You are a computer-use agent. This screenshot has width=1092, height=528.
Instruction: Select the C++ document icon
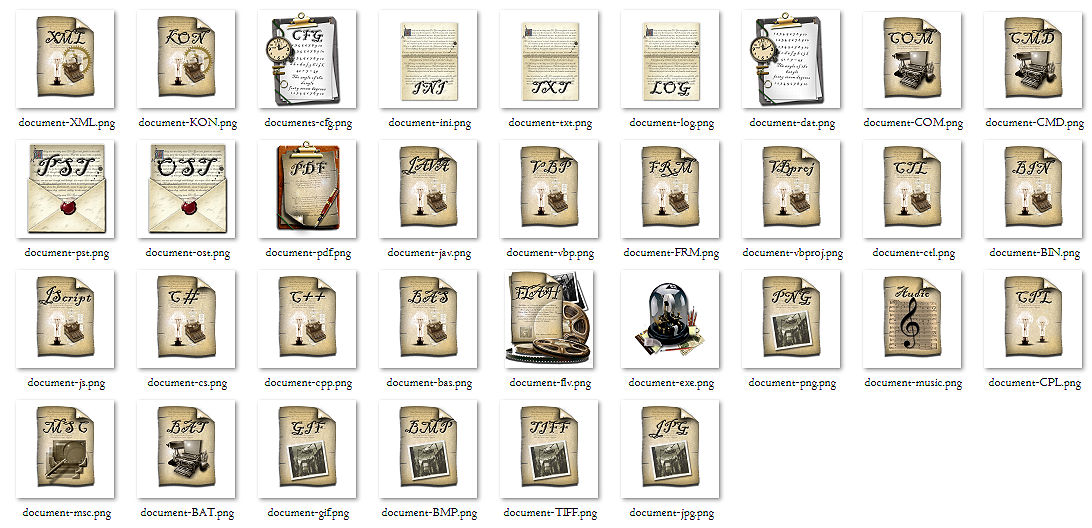pos(307,319)
